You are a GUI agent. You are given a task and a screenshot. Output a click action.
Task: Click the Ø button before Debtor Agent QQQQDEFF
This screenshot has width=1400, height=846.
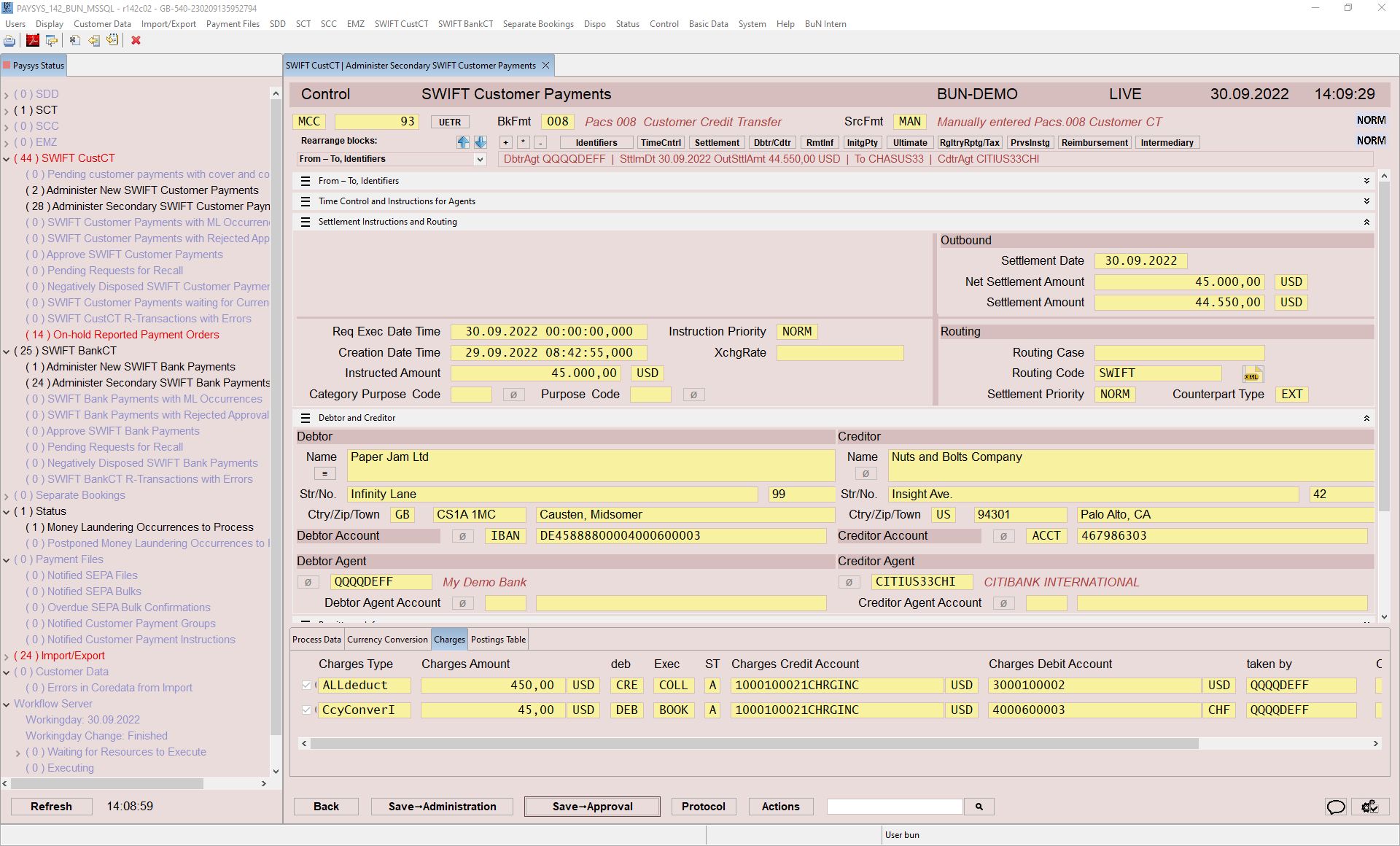pos(308,583)
